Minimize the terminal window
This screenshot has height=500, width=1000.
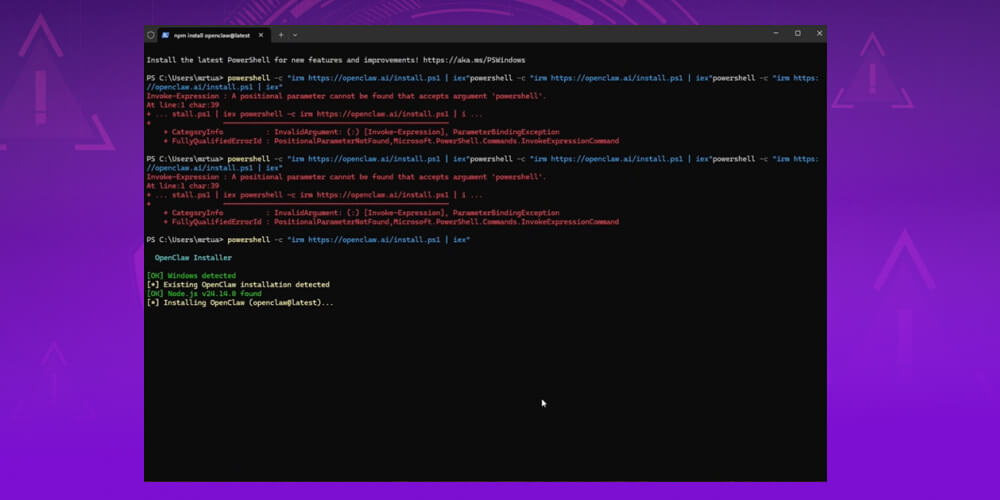tap(776, 33)
